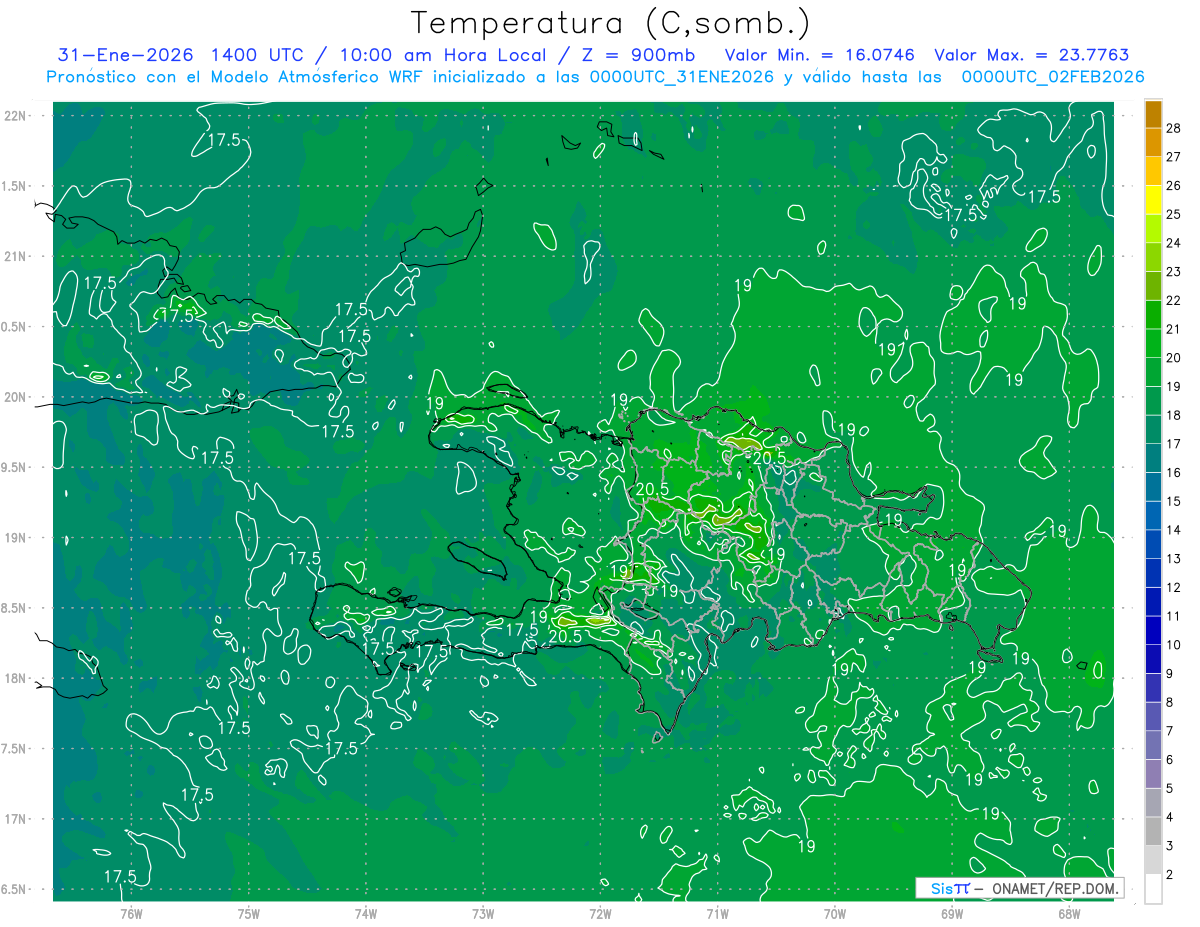This screenshot has height=927, width=1200.
Task: Click the "10" value in the color legend
Action: point(1173,645)
